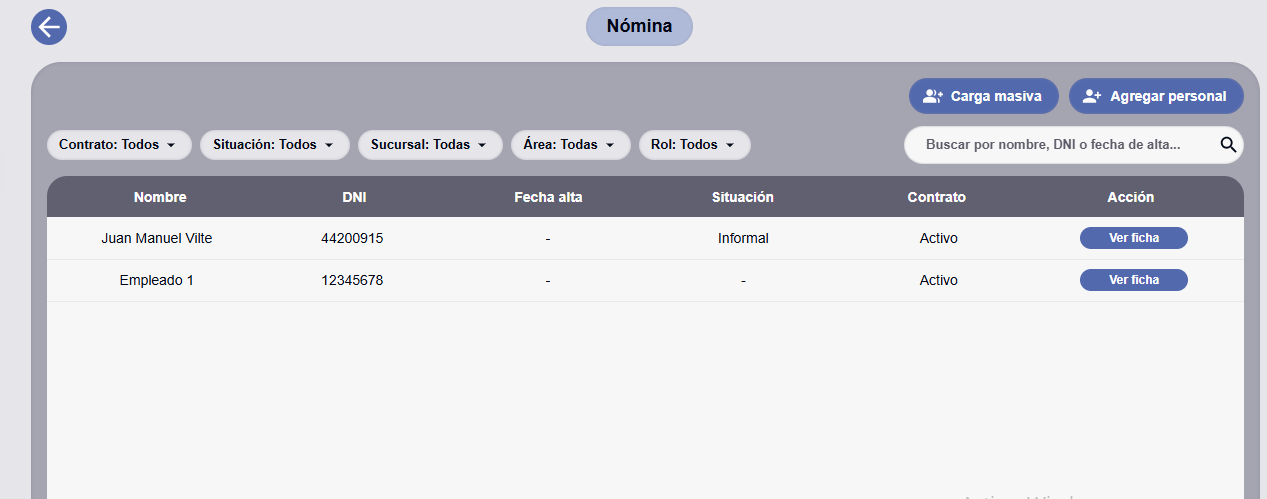
Task: Sort by the Nombre column header
Action: click(160, 197)
